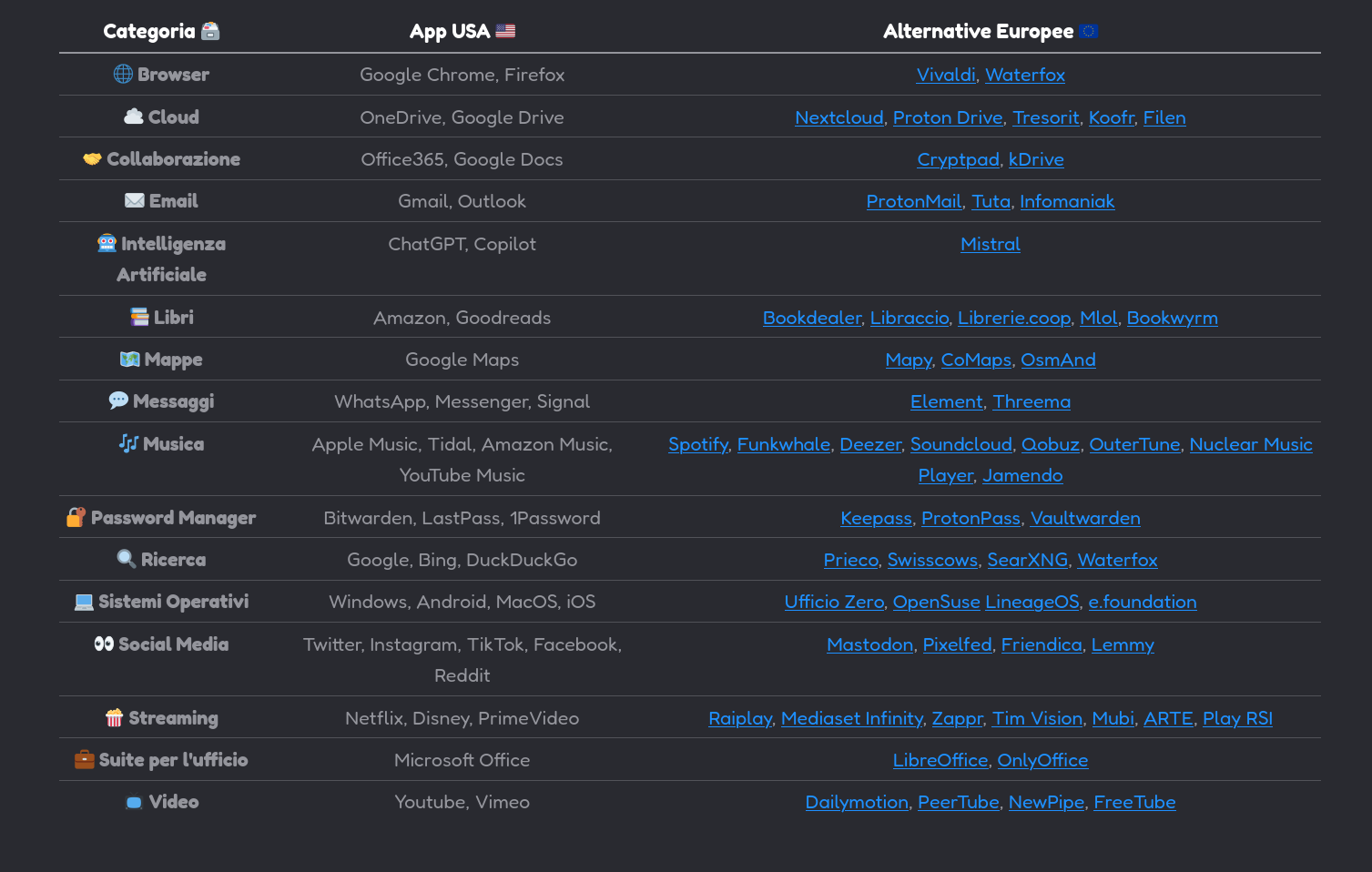The height and width of the screenshot is (872, 1372).
Task: Open the Cryptpad link
Action: point(958,159)
